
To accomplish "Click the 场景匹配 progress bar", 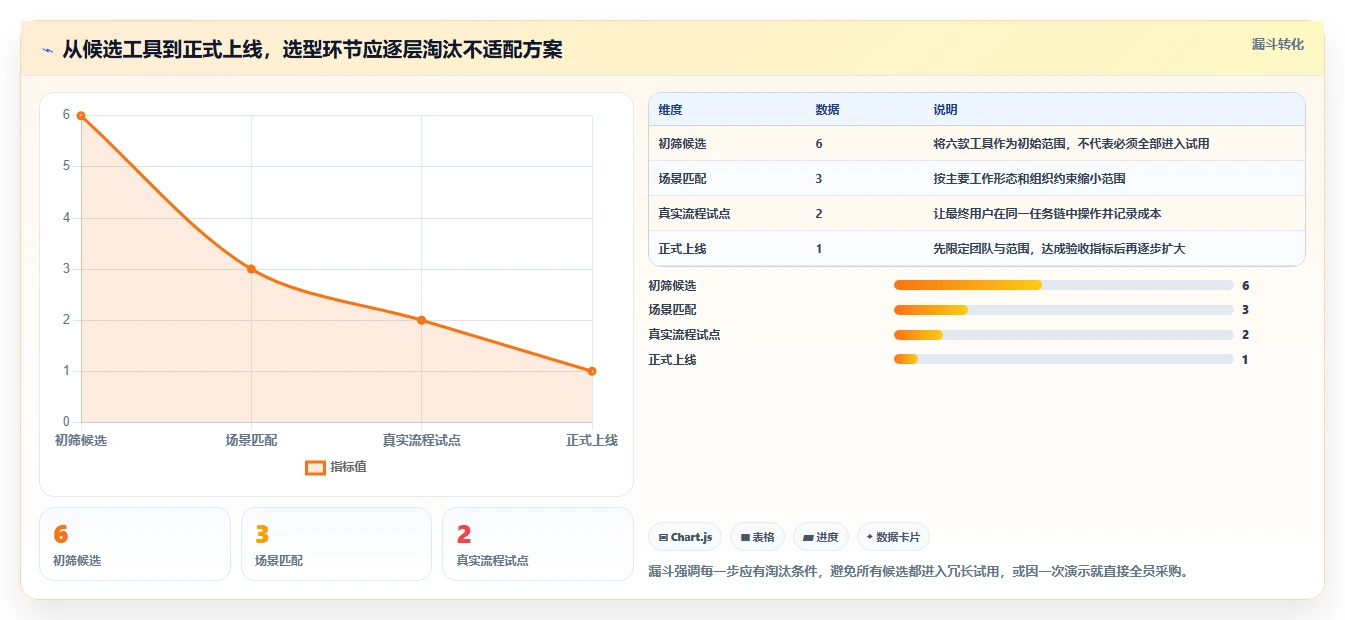I will tap(1063, 310).
